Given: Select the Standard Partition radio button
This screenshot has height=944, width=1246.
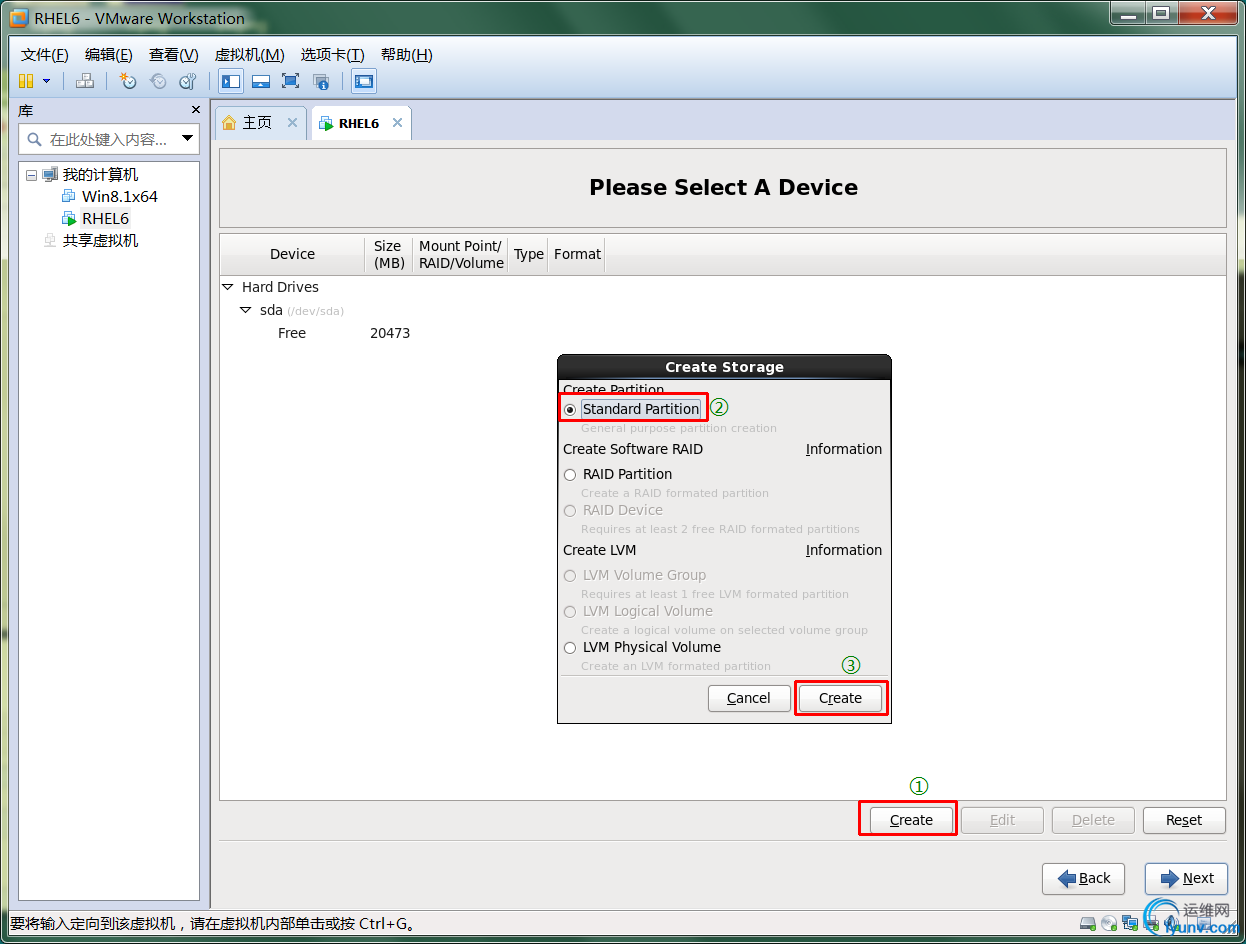Looking at the screenshot, I should point(570,409).
